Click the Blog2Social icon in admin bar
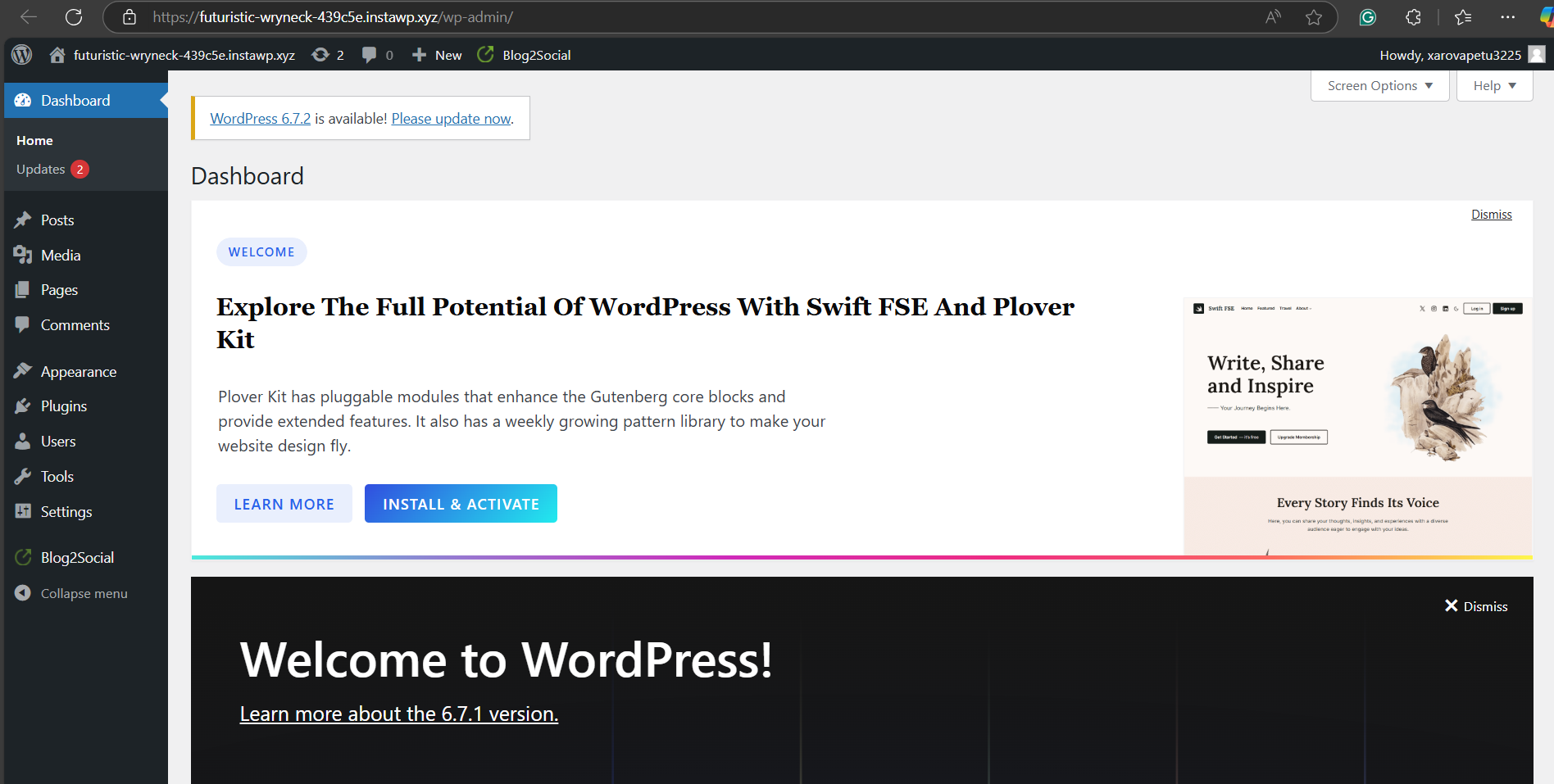Image resolution: width=1554 pixels, height=784 pixels. 486,54
